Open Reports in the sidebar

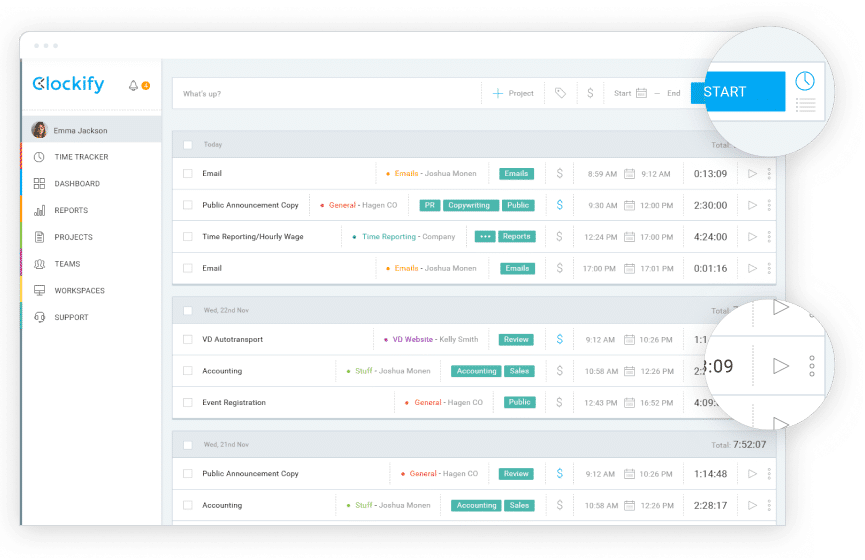pyautogui.click(x=71, y=211)
